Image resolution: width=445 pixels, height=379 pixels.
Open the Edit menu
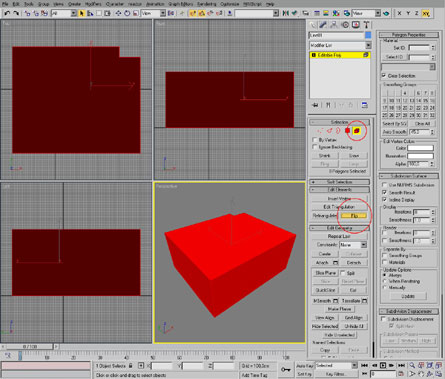tap(16, 4)
